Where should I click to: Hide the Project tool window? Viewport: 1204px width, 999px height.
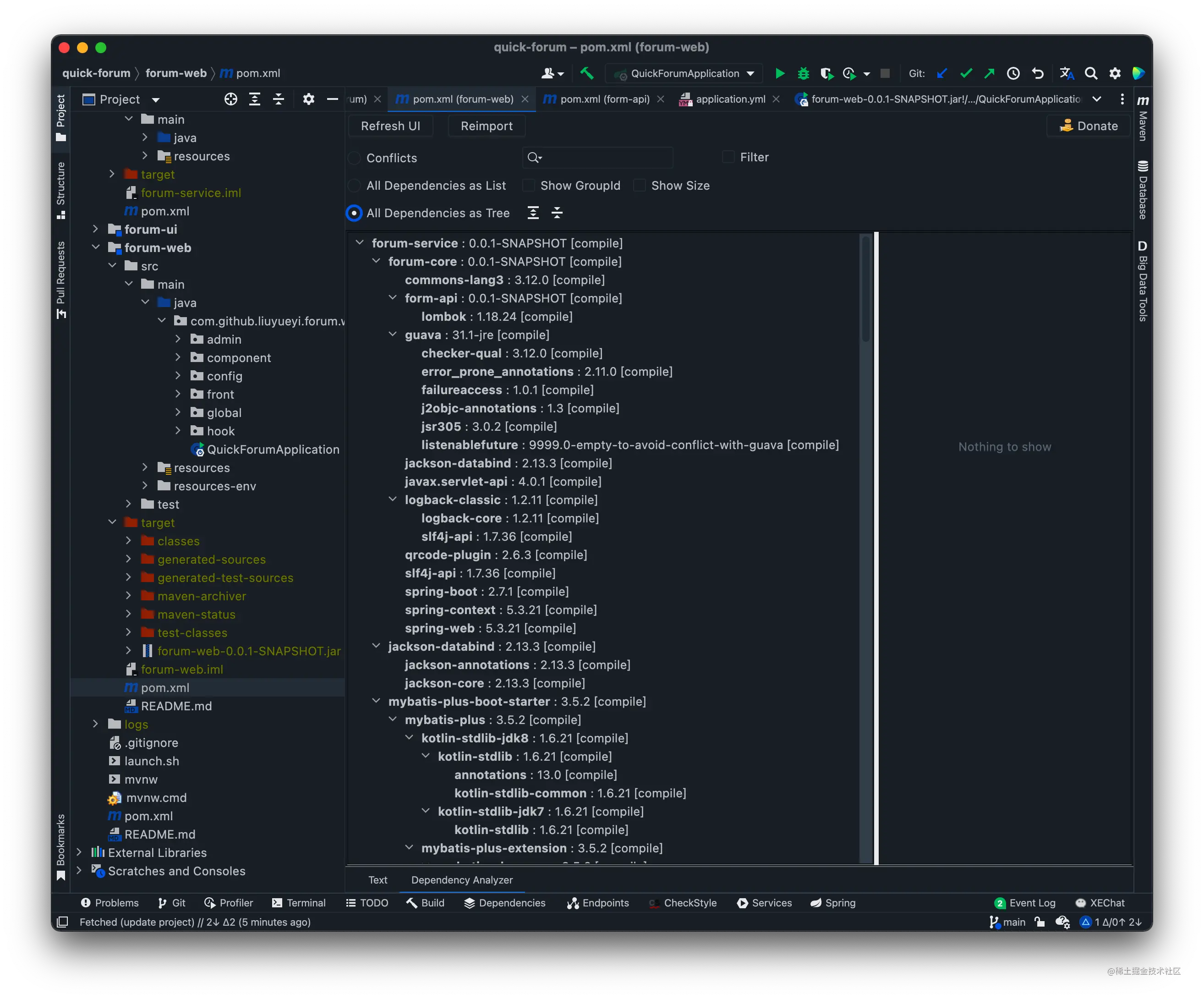coord(333,99)
